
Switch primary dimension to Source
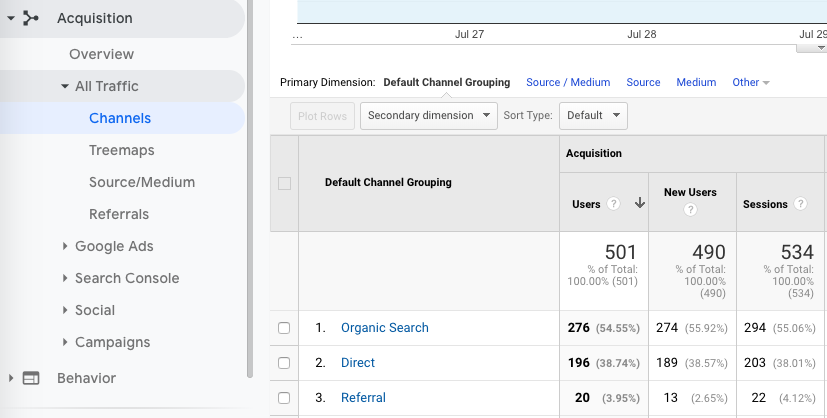[643, 82]
